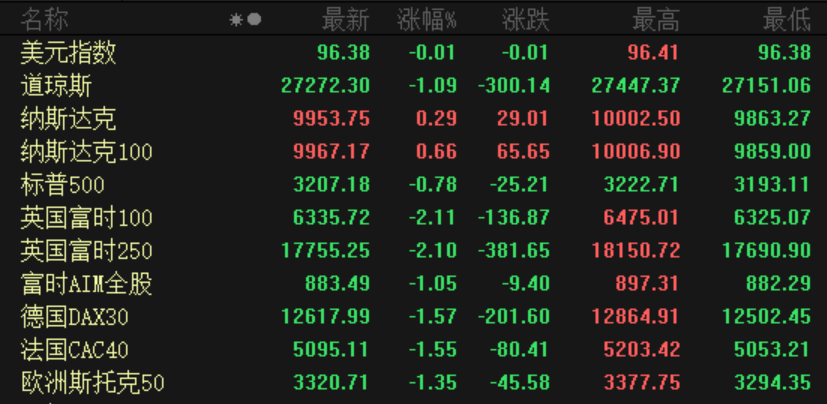Click change value -80.41 for 法国CAC40
This screenshot has width=827, height=404.
point(520,349)
